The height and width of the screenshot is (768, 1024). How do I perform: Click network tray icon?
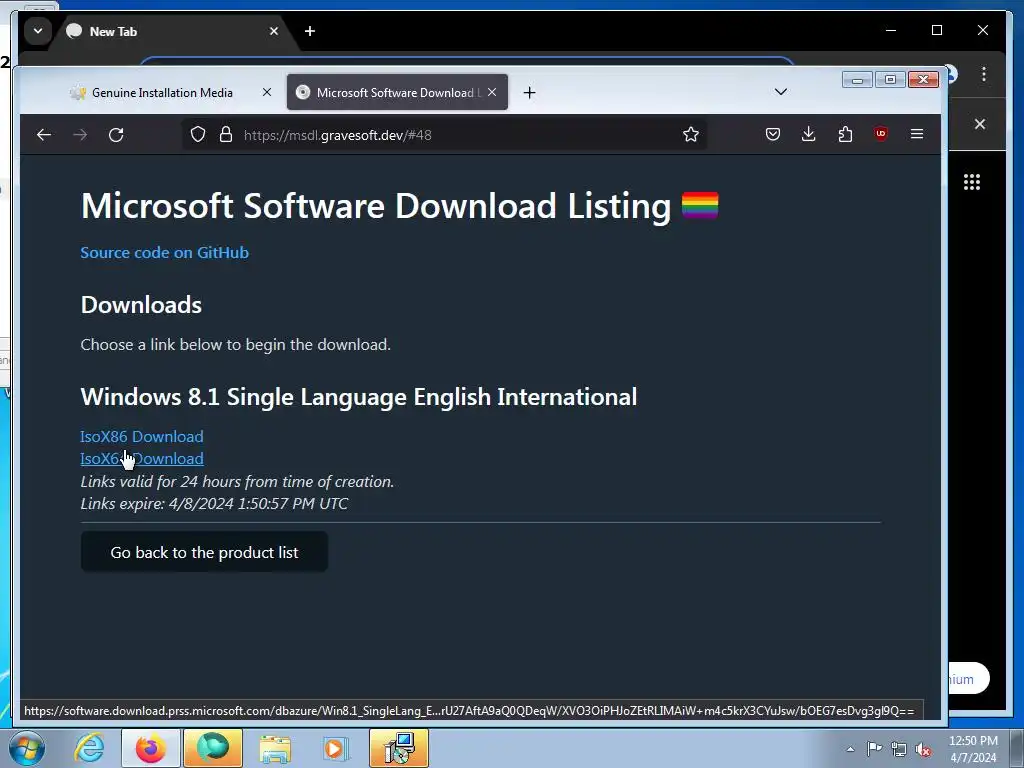coord(899,750)
